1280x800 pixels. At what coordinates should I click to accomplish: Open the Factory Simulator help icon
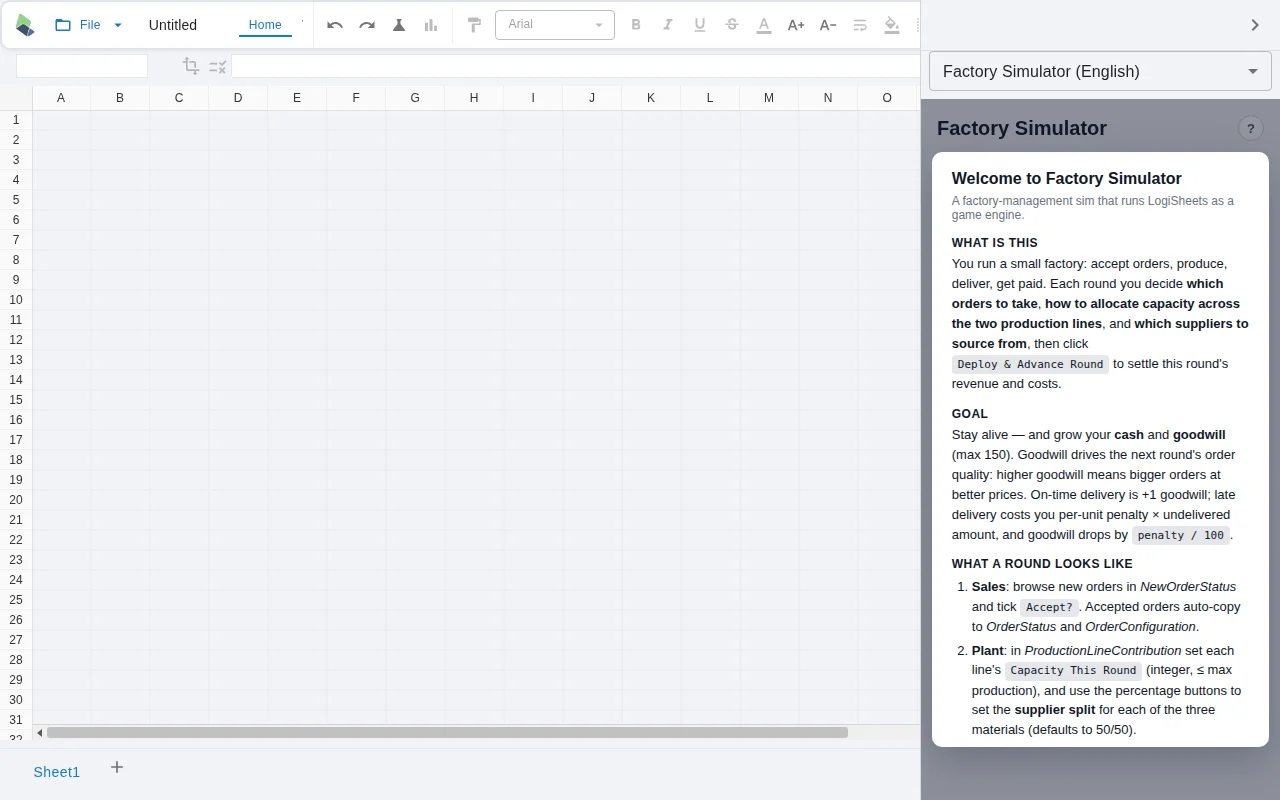coord(1251,128)
